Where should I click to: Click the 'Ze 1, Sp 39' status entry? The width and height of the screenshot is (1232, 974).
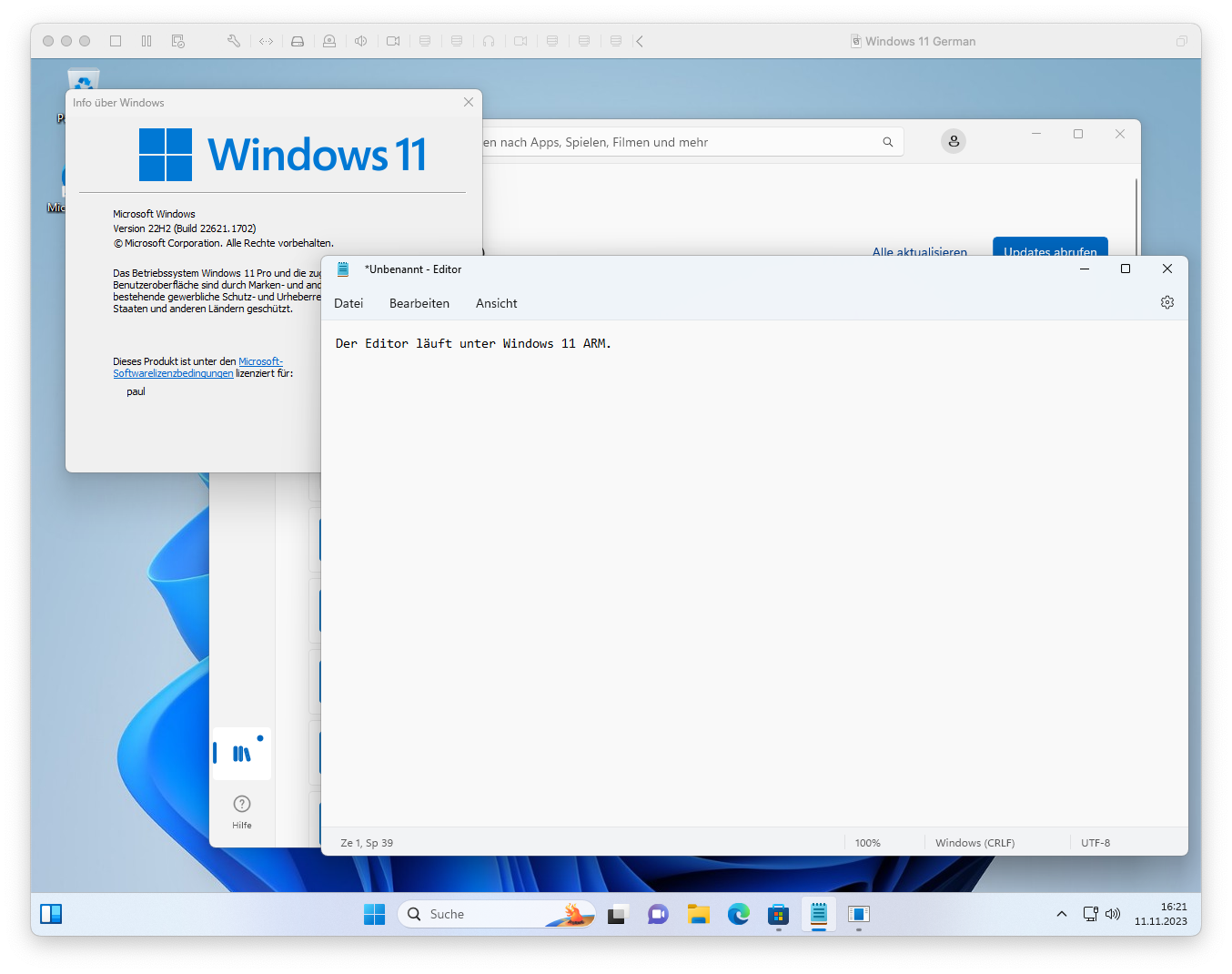(x=367, y=843)
